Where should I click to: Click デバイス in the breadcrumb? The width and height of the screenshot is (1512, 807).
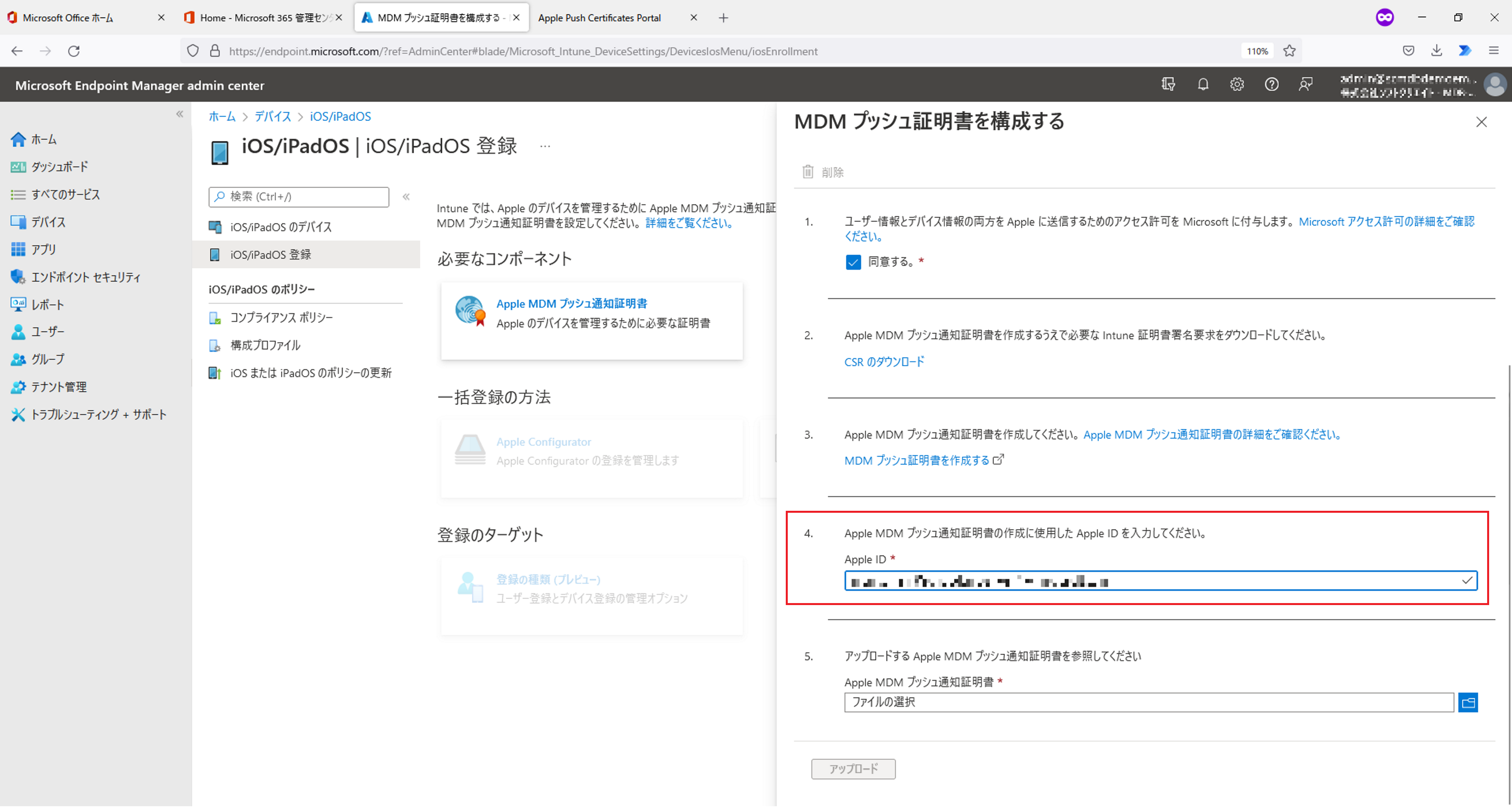[273, 116]
